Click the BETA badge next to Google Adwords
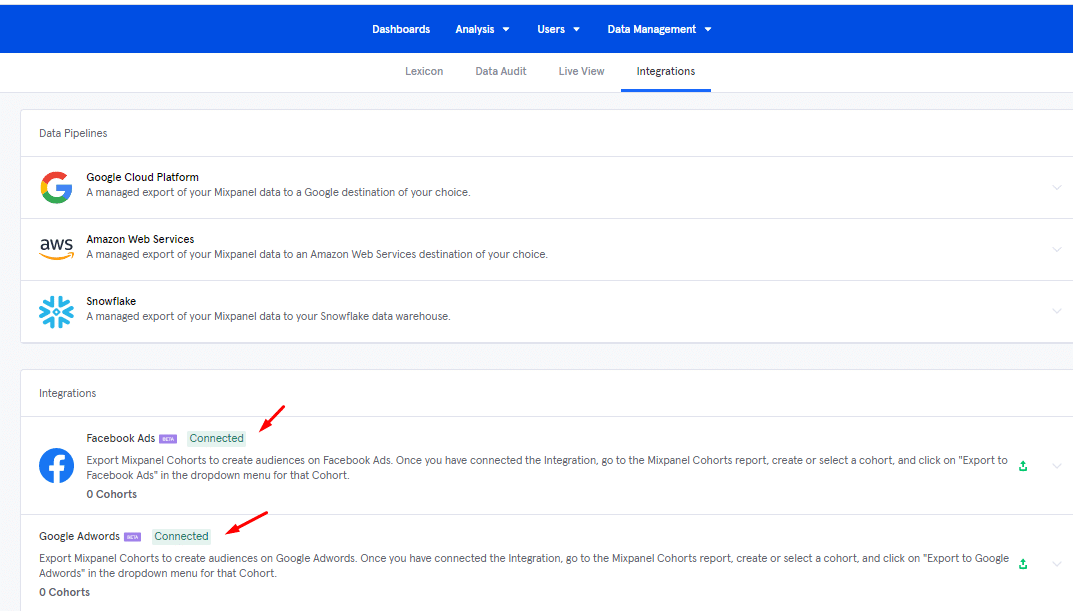The image size is (1073, 611). click(133, 537)
